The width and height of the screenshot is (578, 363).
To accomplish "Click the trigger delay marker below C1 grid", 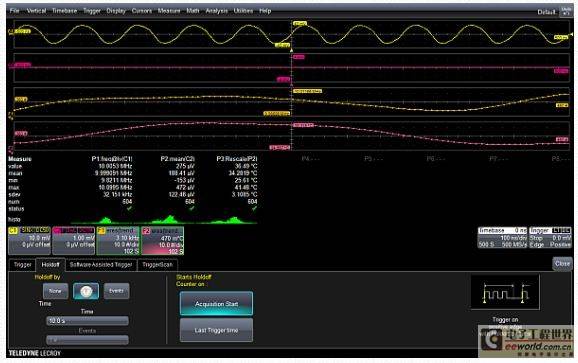I will pyautogui.click(x=292, y=50).
